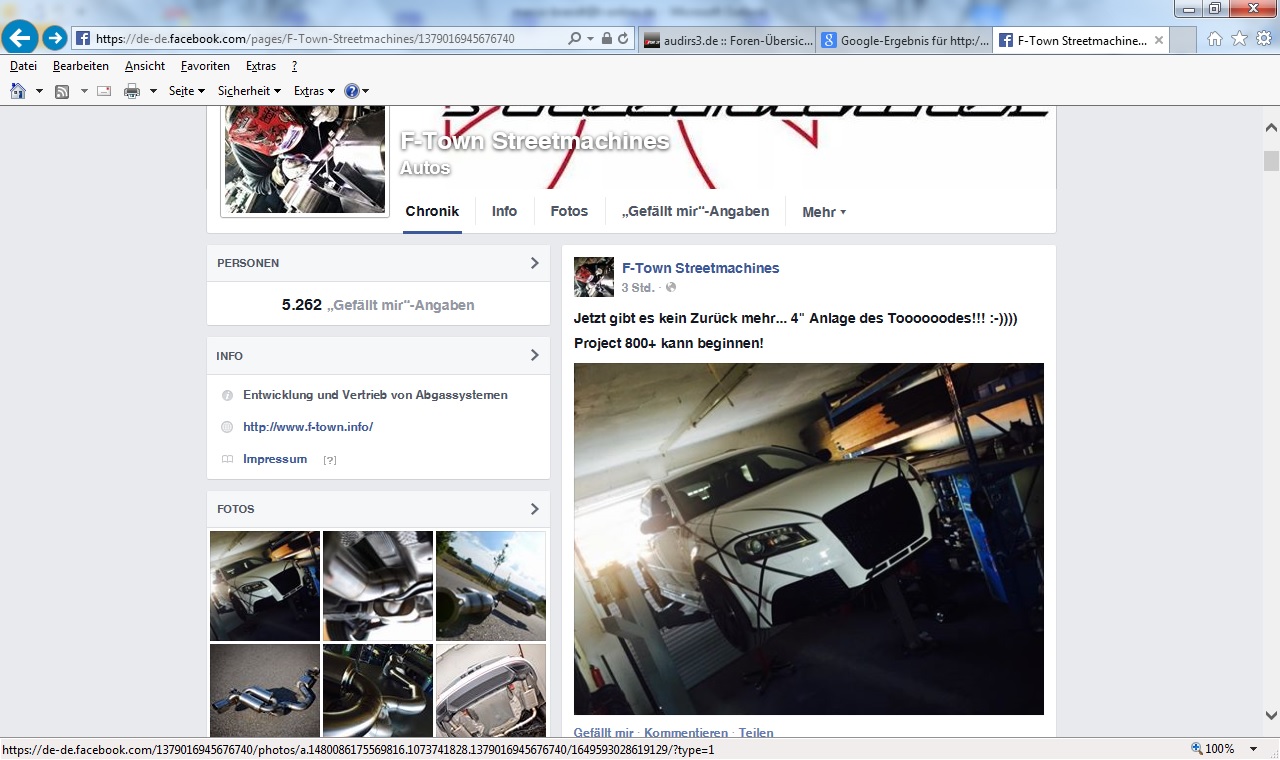This screenshot has width=1280, height=760.
Task: Open the Favorites star icon
Action: tap(1239, 39)
